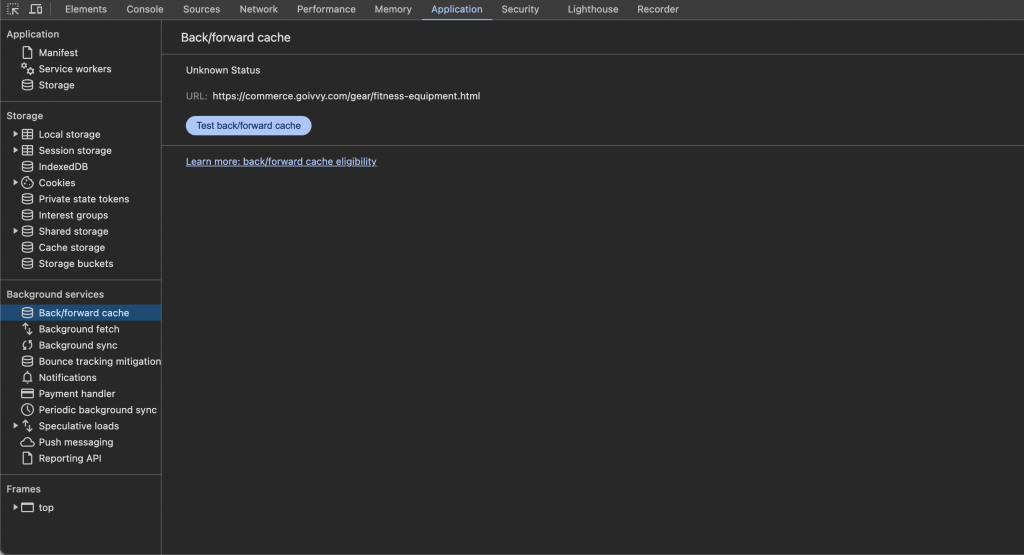Click the inspect element picker icon
Image resolution: width=1024 pixels, height=555 pixels.
pos(14,9)
